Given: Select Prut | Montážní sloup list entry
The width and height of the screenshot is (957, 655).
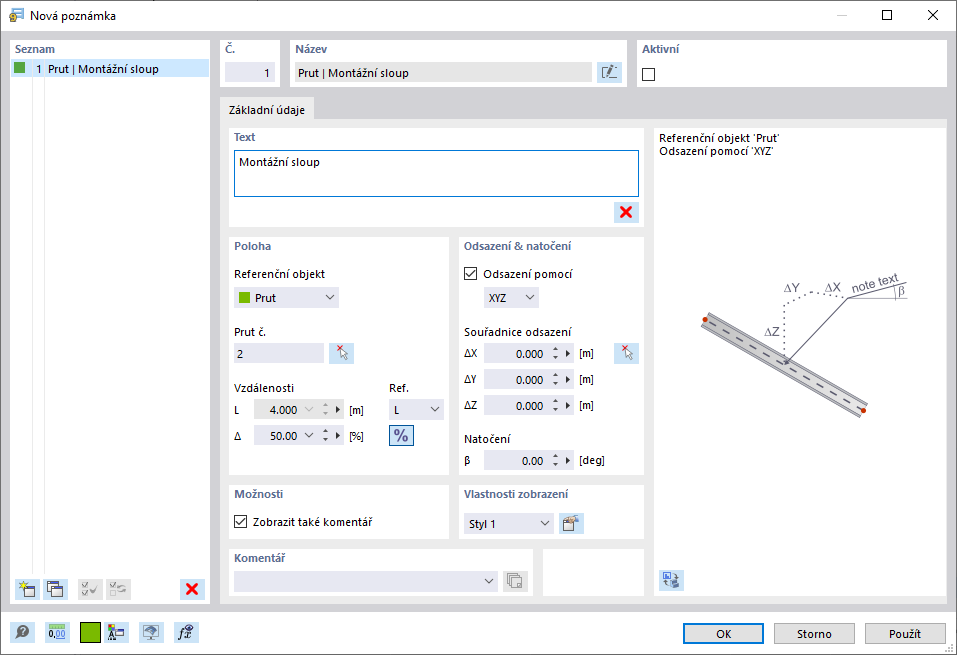Looking at the screenshot, I should (103, 69).
